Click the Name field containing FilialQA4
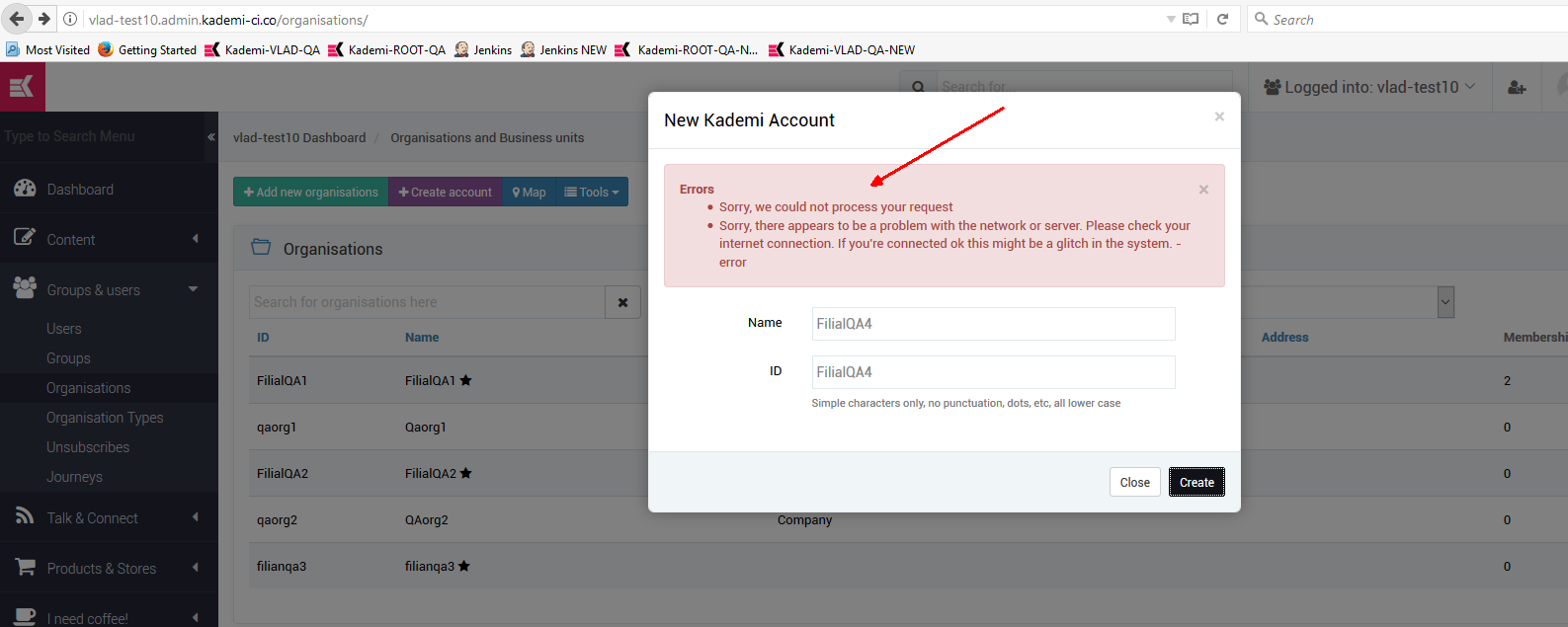The image size is (1568, 627). point(993,324)
